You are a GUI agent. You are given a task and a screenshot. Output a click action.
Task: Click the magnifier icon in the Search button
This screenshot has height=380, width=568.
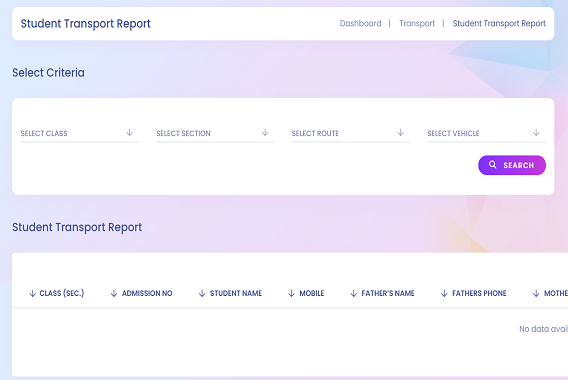(492, 164)
